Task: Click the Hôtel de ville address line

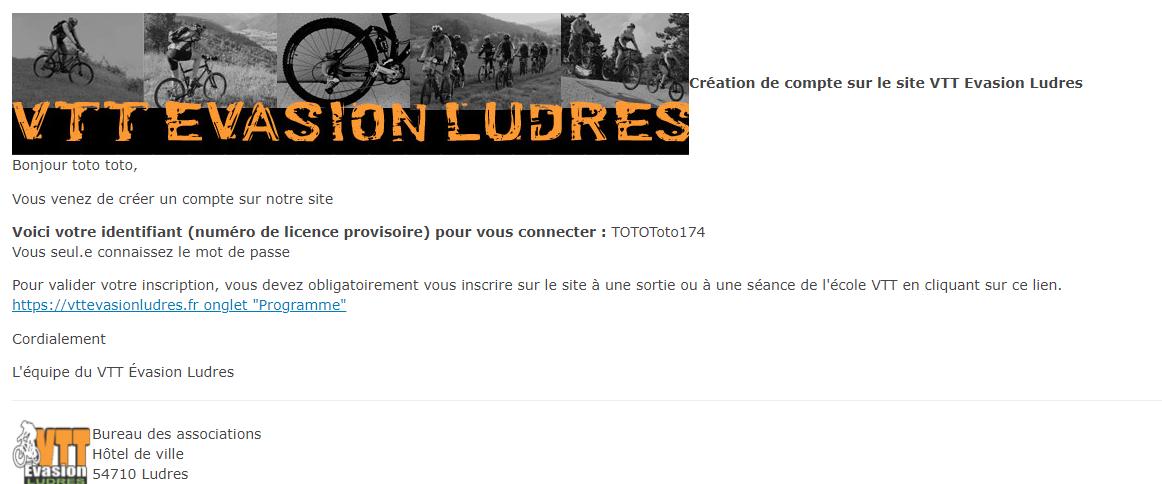Action: [x=138, y=454]
